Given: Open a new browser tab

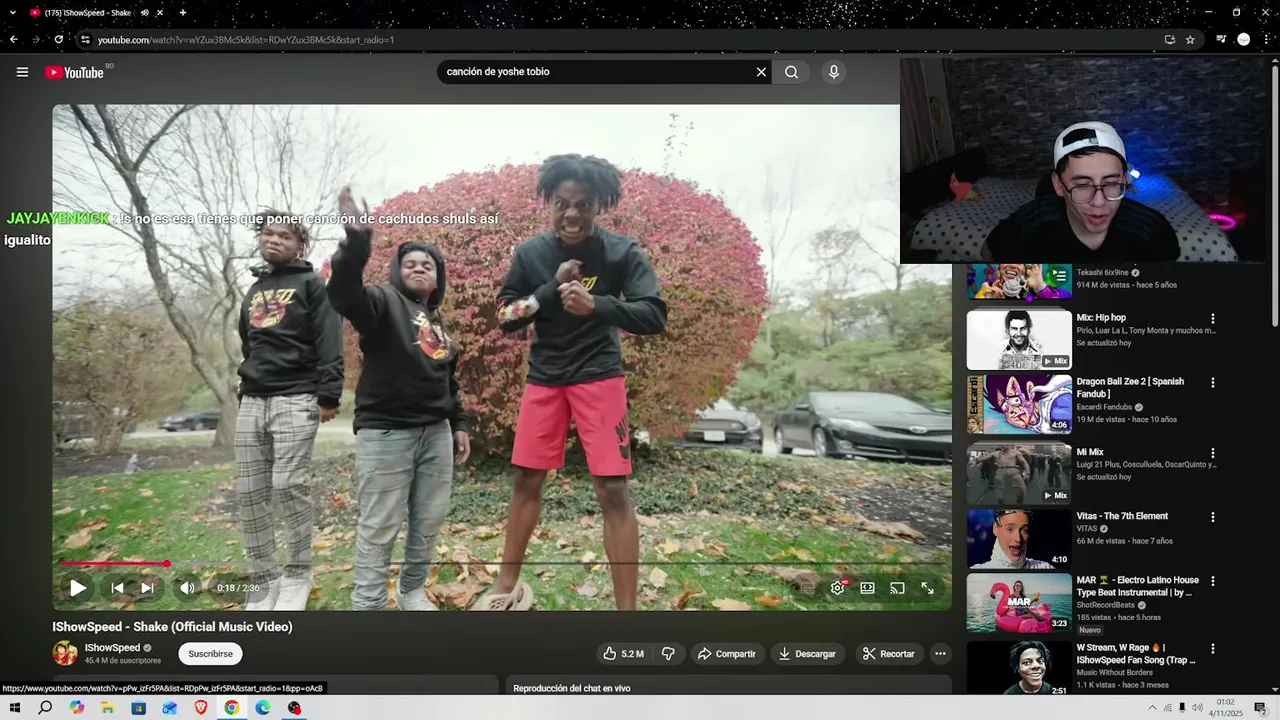Looking at the screenshot, I should [x=182, y=13].
